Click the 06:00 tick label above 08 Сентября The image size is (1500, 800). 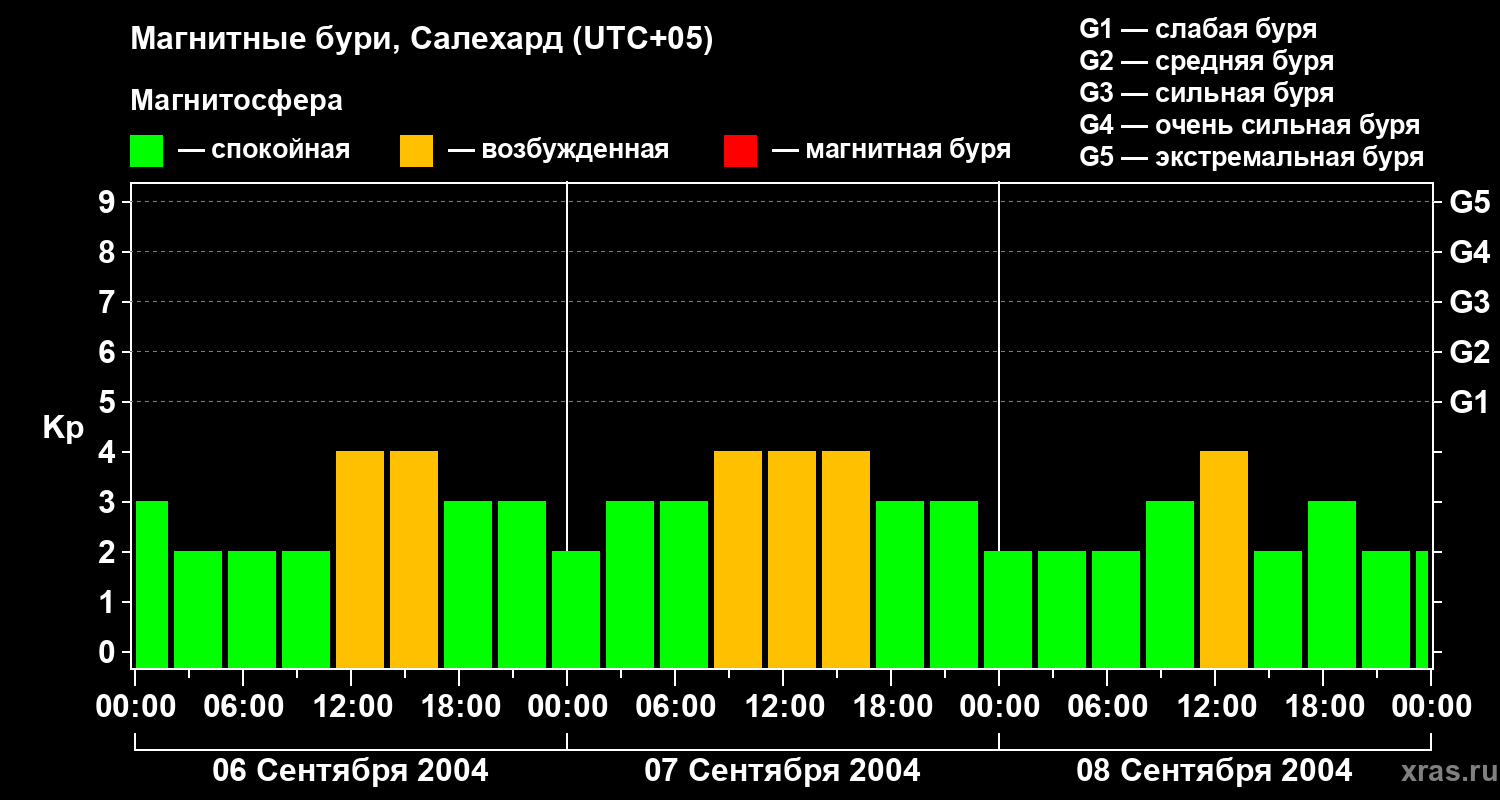[1107, 707]
